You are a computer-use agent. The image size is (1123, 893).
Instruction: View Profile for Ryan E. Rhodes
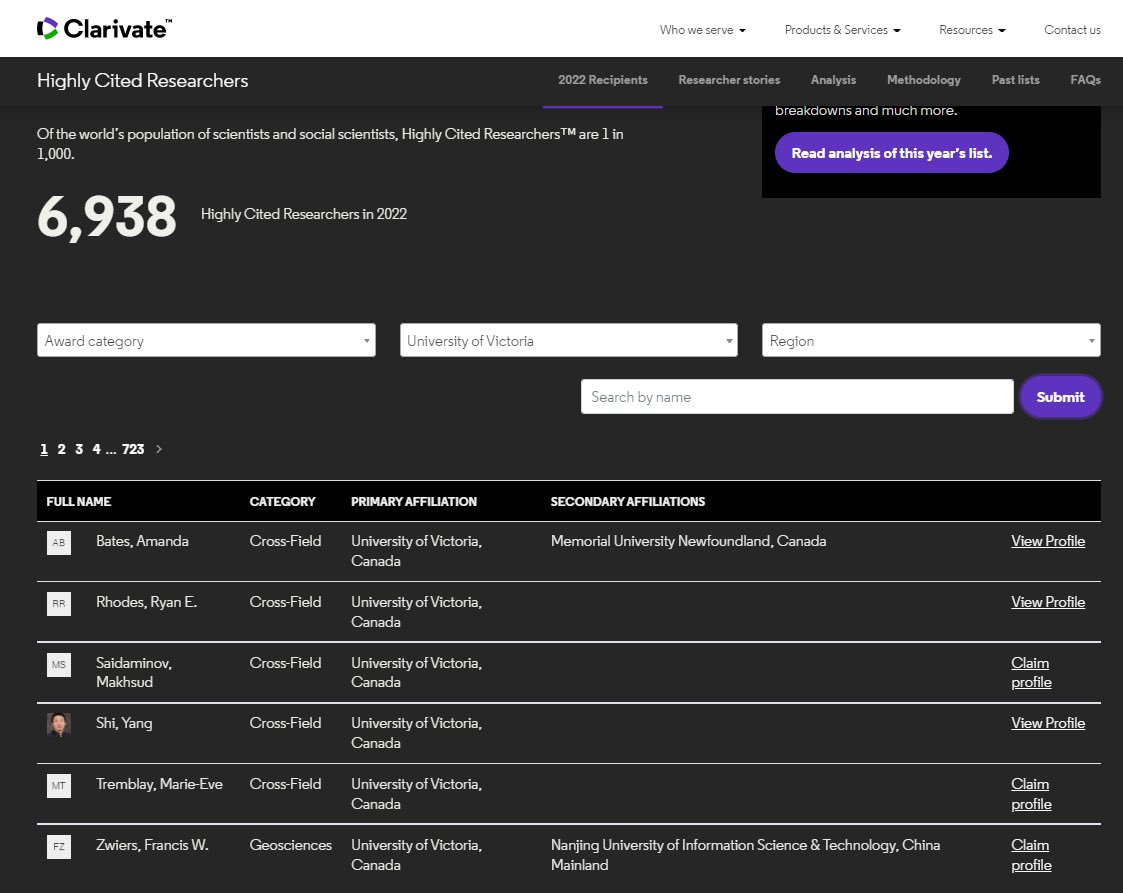point(1048,602)
